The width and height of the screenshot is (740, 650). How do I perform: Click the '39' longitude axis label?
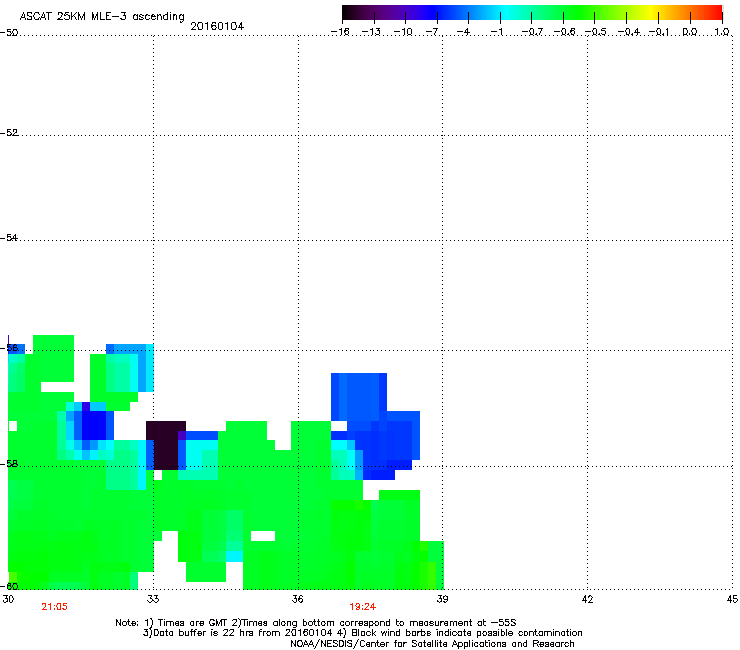point(442,599)
